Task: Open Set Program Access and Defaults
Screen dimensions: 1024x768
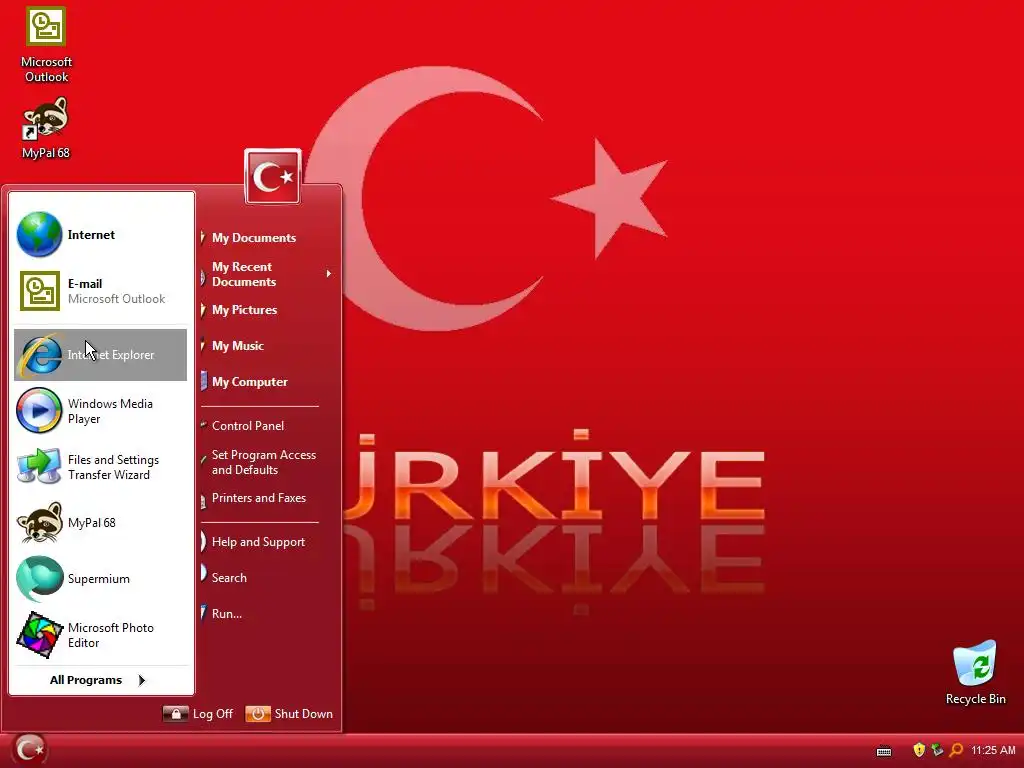Action: 263,462
